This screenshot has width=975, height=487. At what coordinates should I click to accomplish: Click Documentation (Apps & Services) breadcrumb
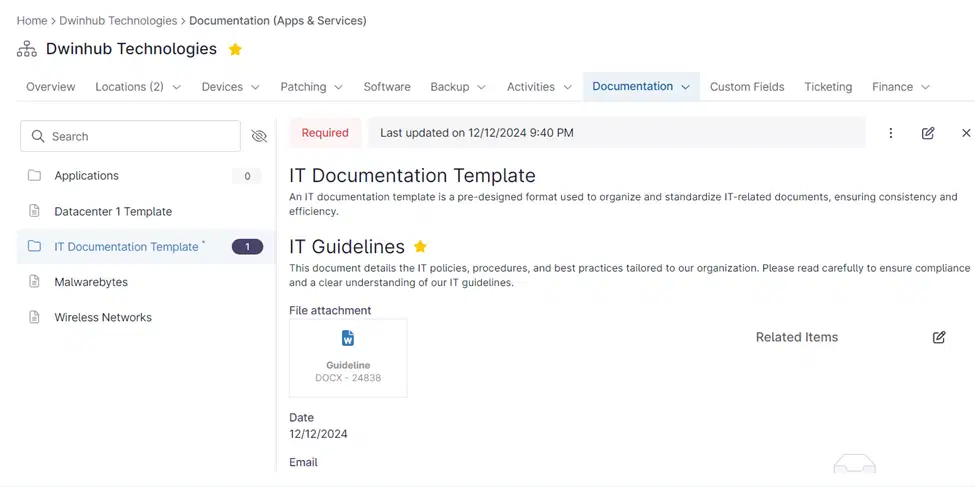pos(278,21)
